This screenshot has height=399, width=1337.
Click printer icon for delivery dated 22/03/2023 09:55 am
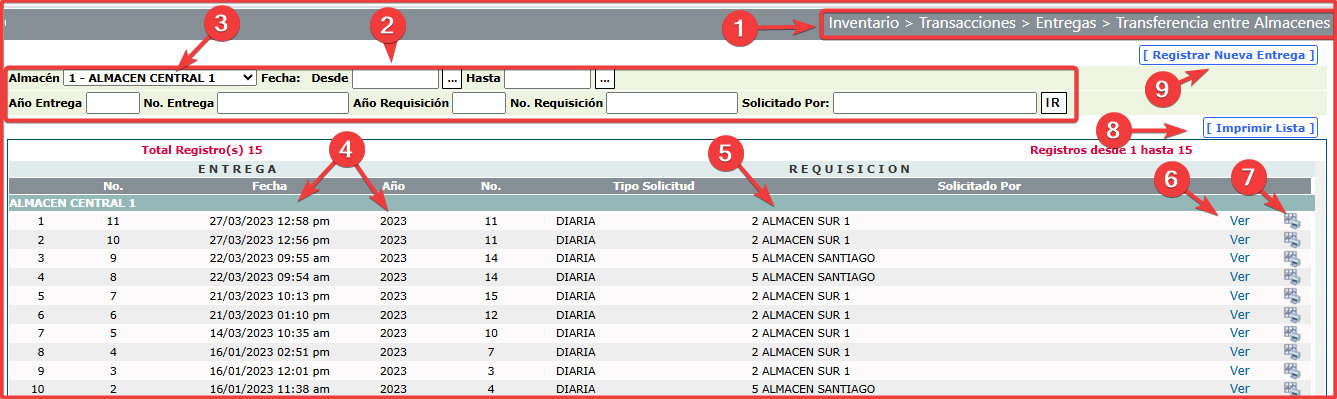click(x=1291, y=258)
